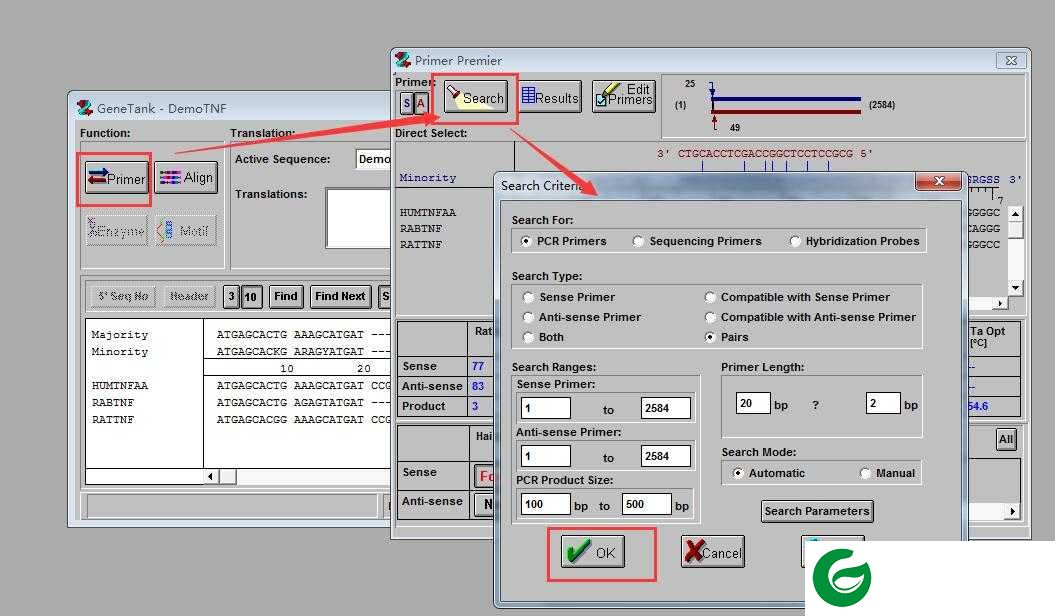Viewport: 1055px width, 616px height.
Task: Open the Align function in GeneTank
Action: 186,178
